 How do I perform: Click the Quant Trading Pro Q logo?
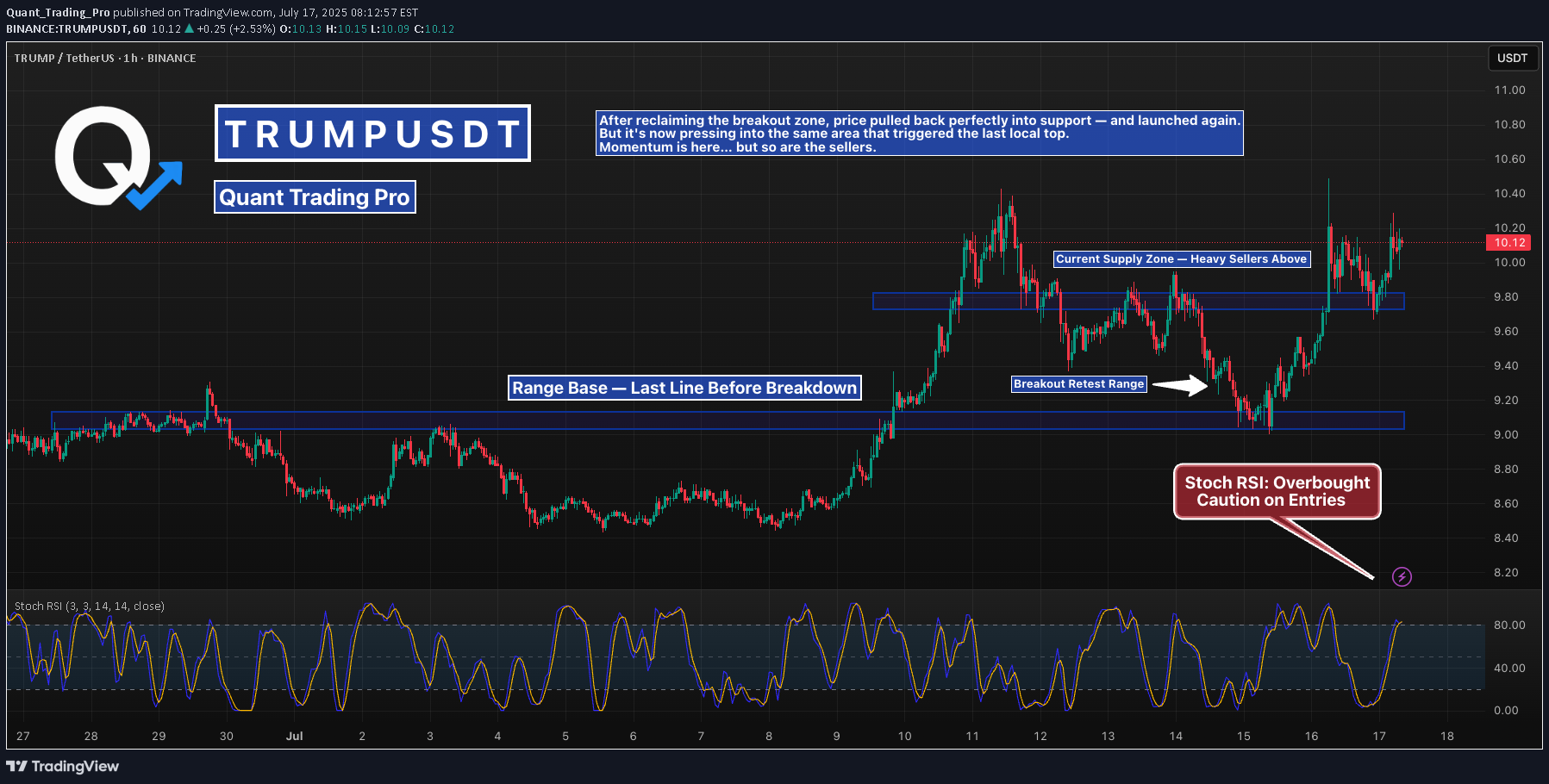point(118,158)
